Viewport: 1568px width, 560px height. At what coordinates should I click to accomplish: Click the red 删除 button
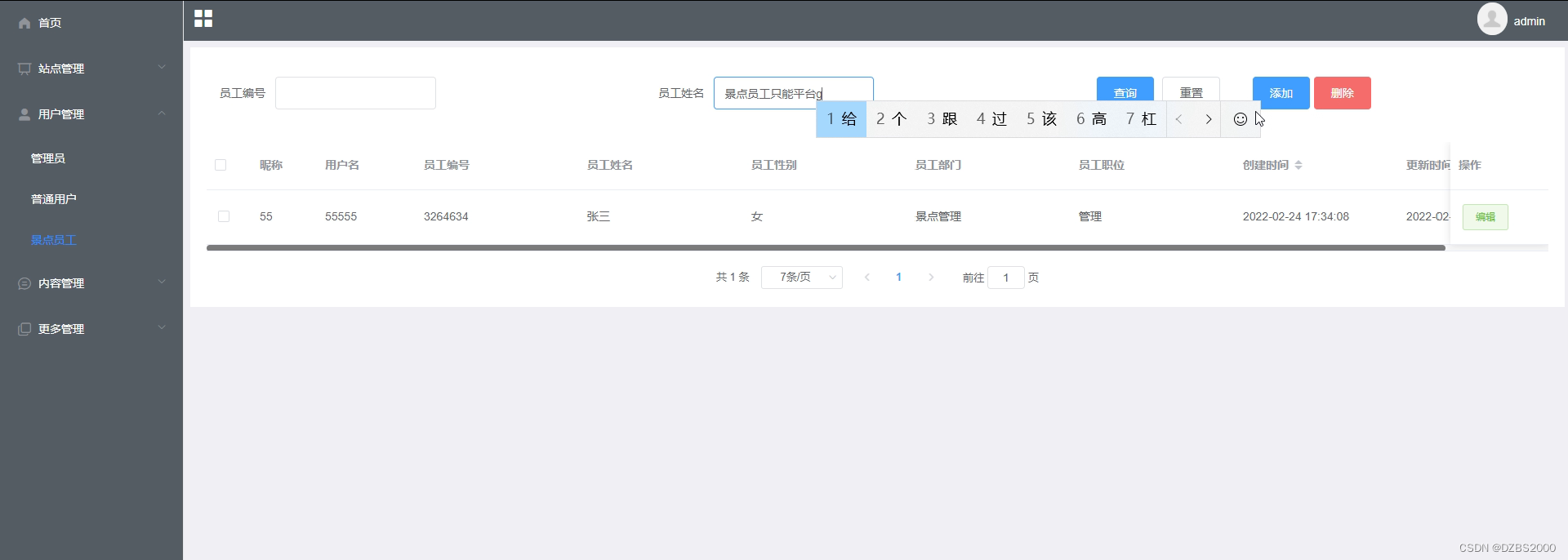point(1343,93)
